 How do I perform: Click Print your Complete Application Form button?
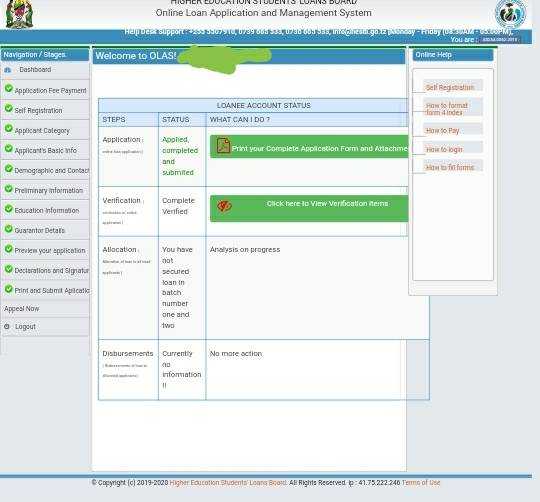click(309, 147)
